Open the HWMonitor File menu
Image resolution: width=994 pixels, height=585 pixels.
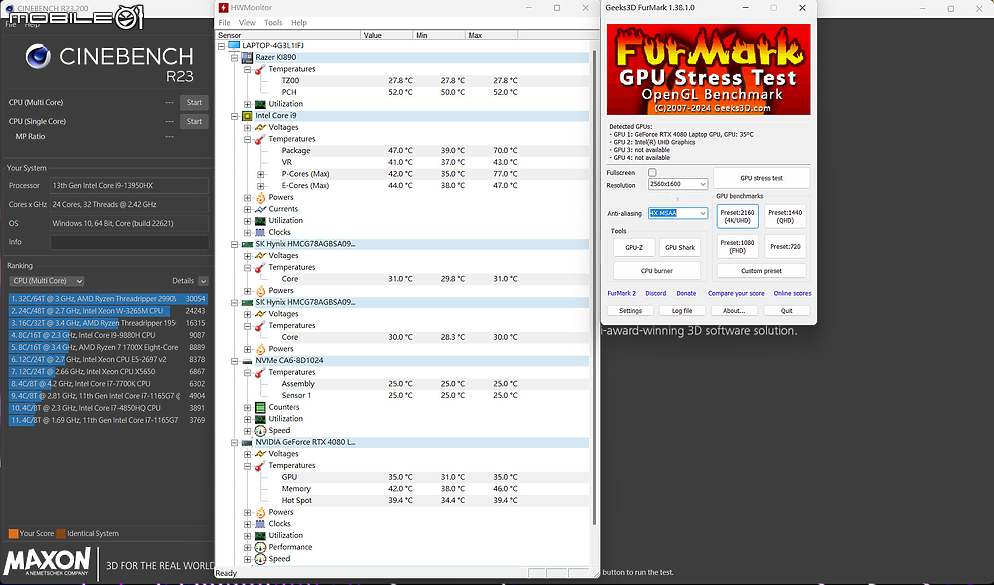coord(224,23)
